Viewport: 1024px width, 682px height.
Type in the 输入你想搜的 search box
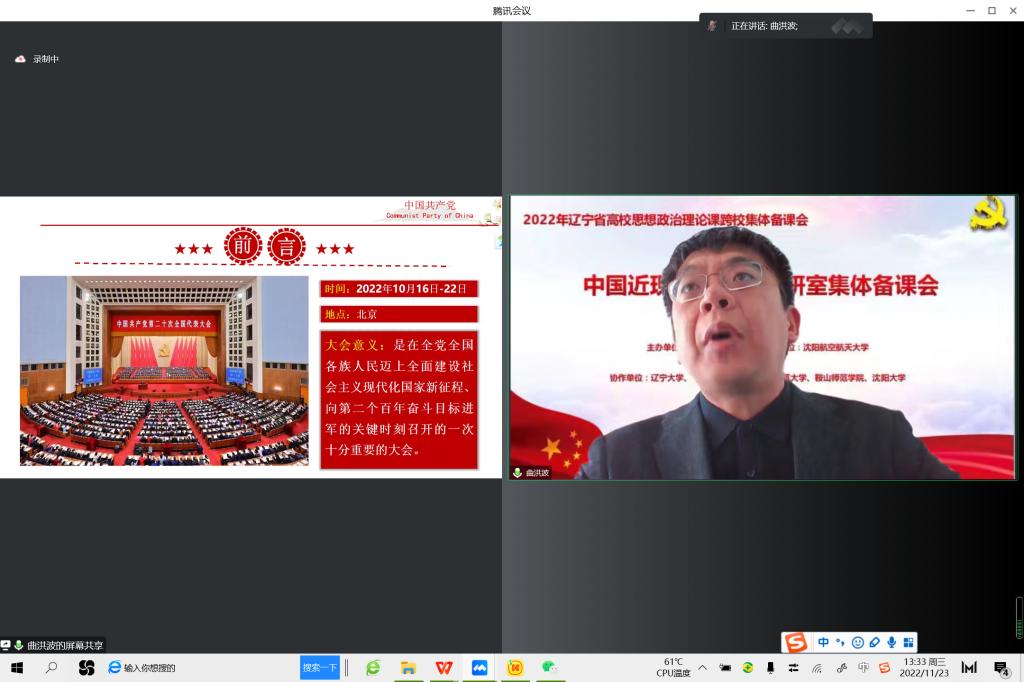(200, 667)
